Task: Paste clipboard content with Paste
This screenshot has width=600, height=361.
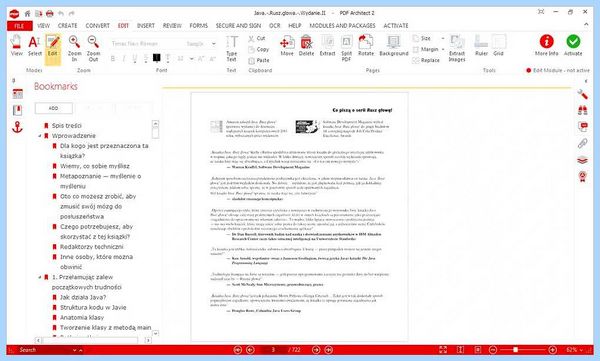Action: (259, 60)
